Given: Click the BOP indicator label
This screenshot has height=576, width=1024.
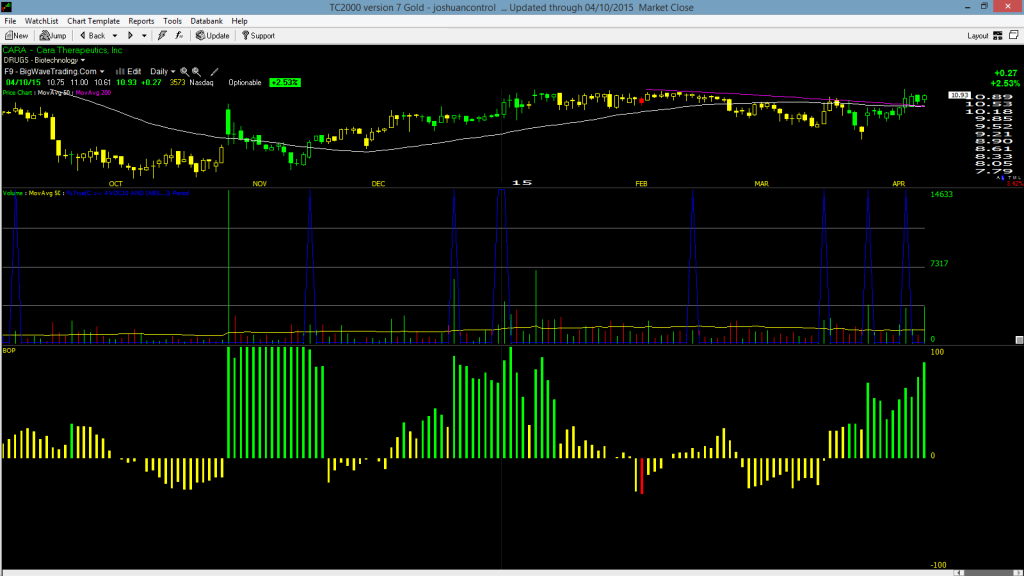Looking at the screenshot, I should coord(9,351).
